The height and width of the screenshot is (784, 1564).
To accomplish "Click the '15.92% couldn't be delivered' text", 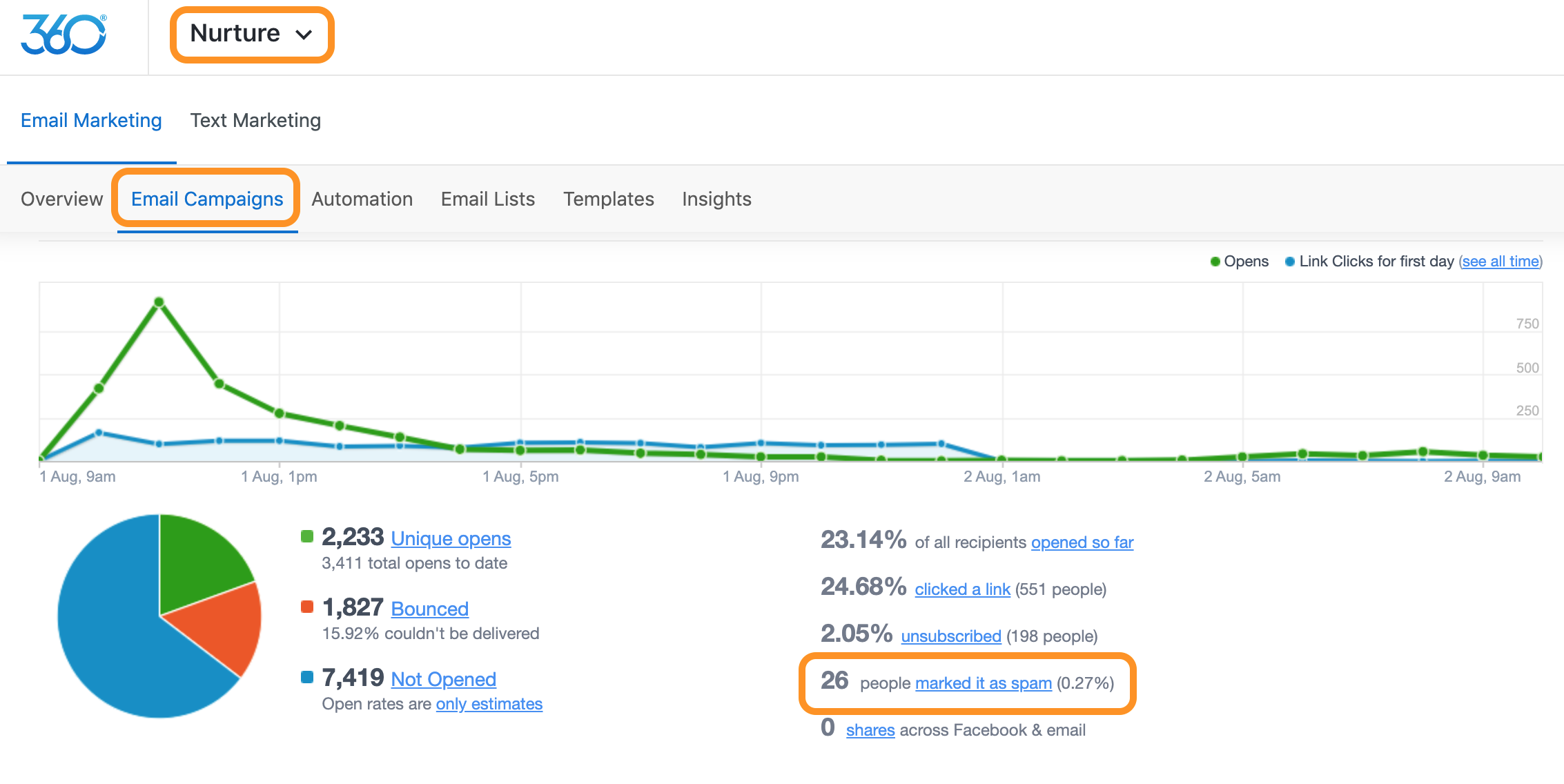I will (x=431, y=634).
